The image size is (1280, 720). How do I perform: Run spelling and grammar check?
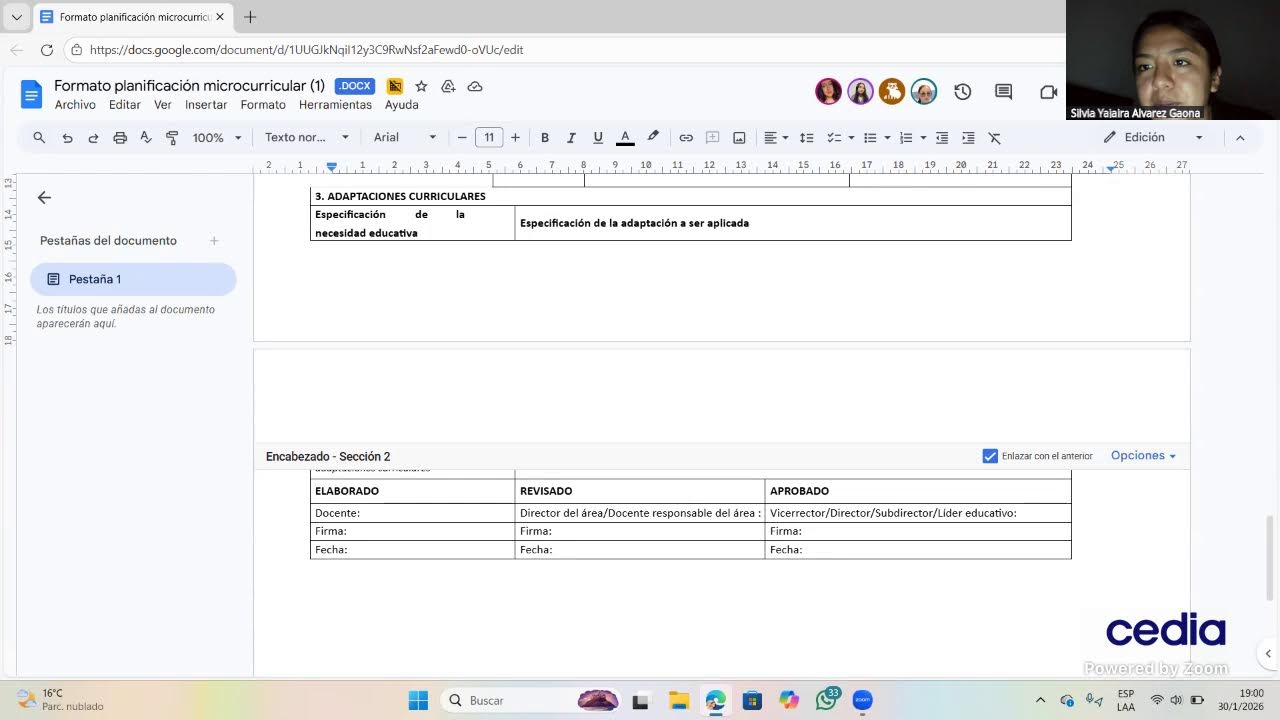pyautogui.click(x=146, y=138)
